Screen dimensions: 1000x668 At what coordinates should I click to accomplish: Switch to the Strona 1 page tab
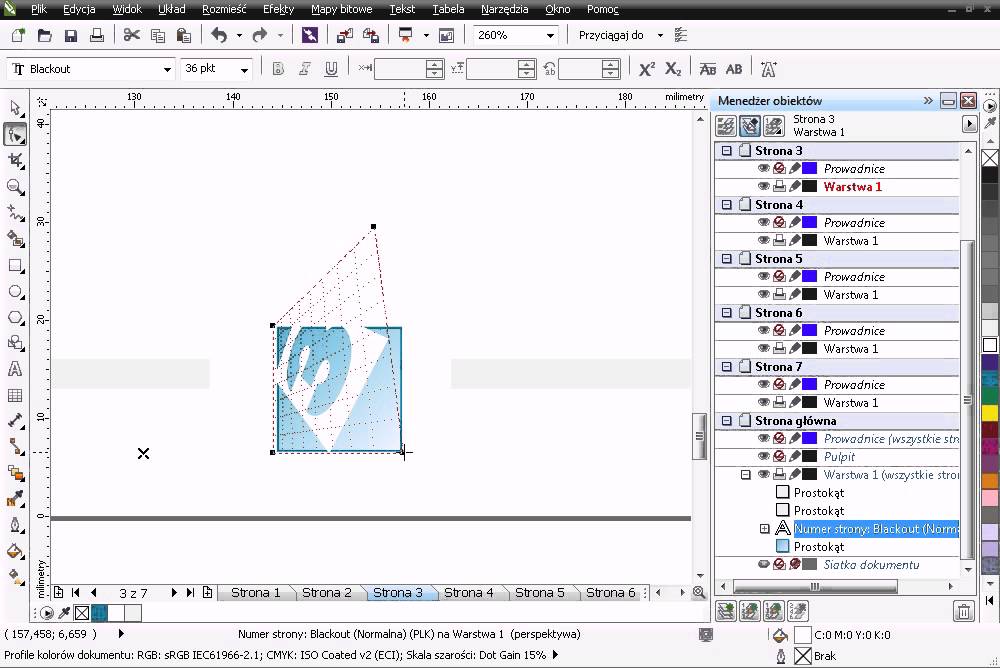(256, 593)
